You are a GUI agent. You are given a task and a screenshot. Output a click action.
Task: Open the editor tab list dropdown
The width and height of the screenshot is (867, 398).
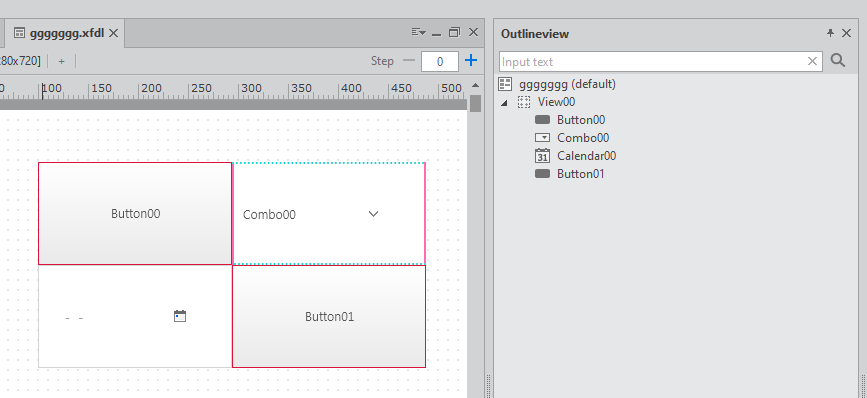coord(419,33)
